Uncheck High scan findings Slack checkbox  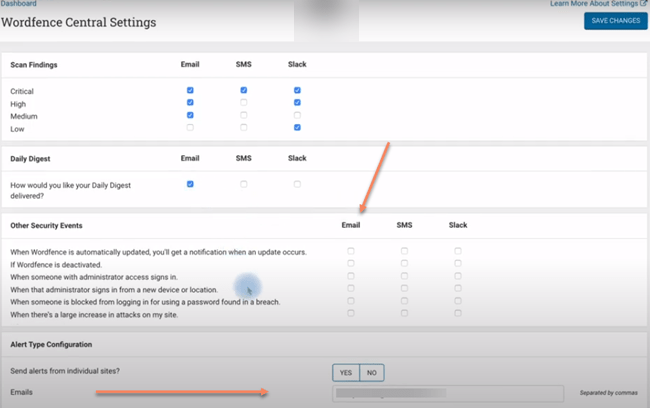(297, 102)
